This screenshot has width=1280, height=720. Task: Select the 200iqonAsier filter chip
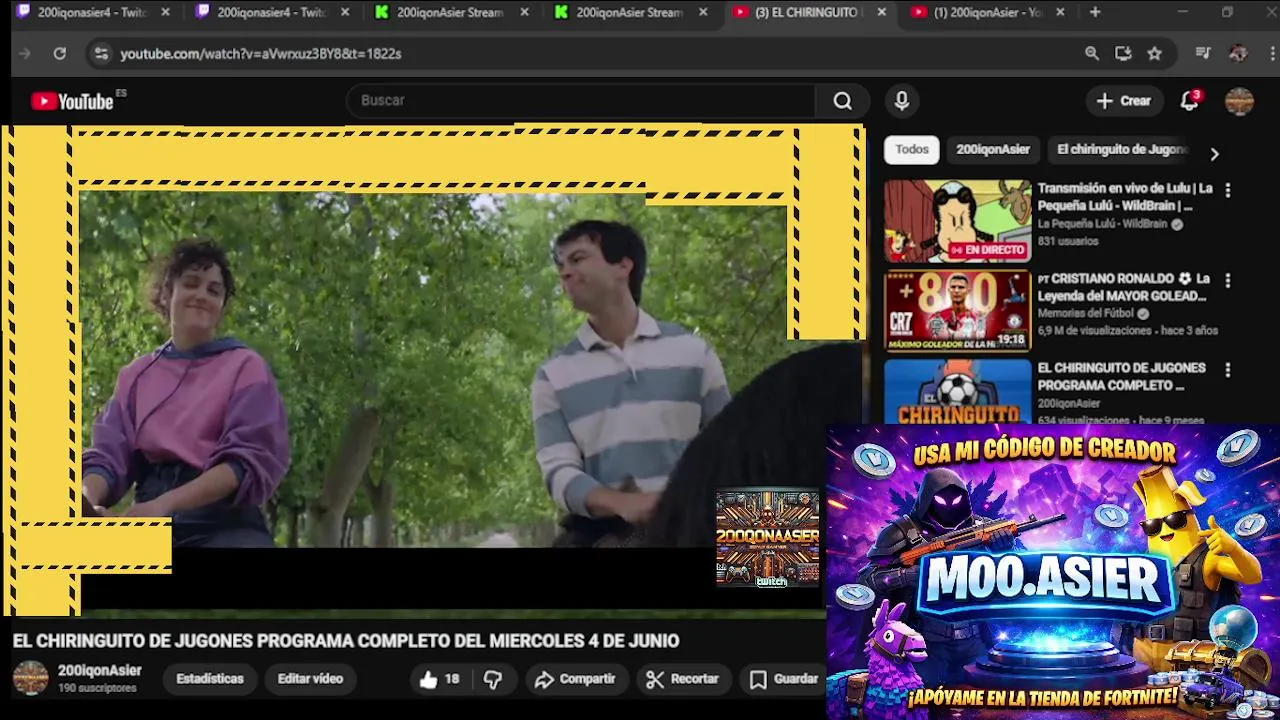coord(993,150)
